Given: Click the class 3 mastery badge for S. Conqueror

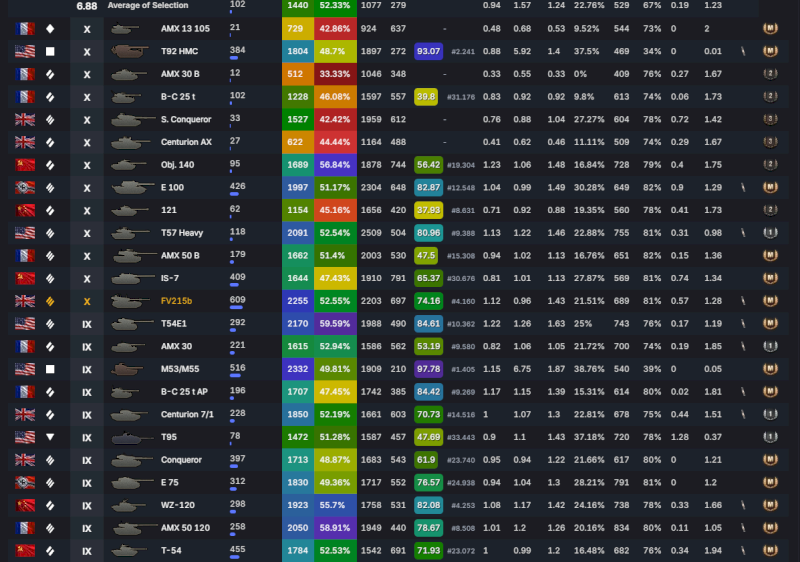Looking at the screenshot, I should pyautogui.click(x=770, y=119).
